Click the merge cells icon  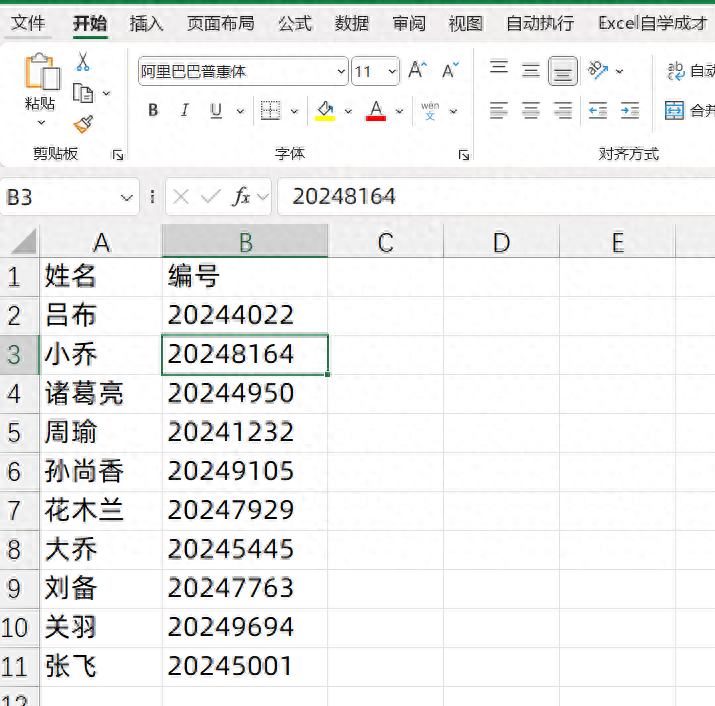[x=674, y=110]
